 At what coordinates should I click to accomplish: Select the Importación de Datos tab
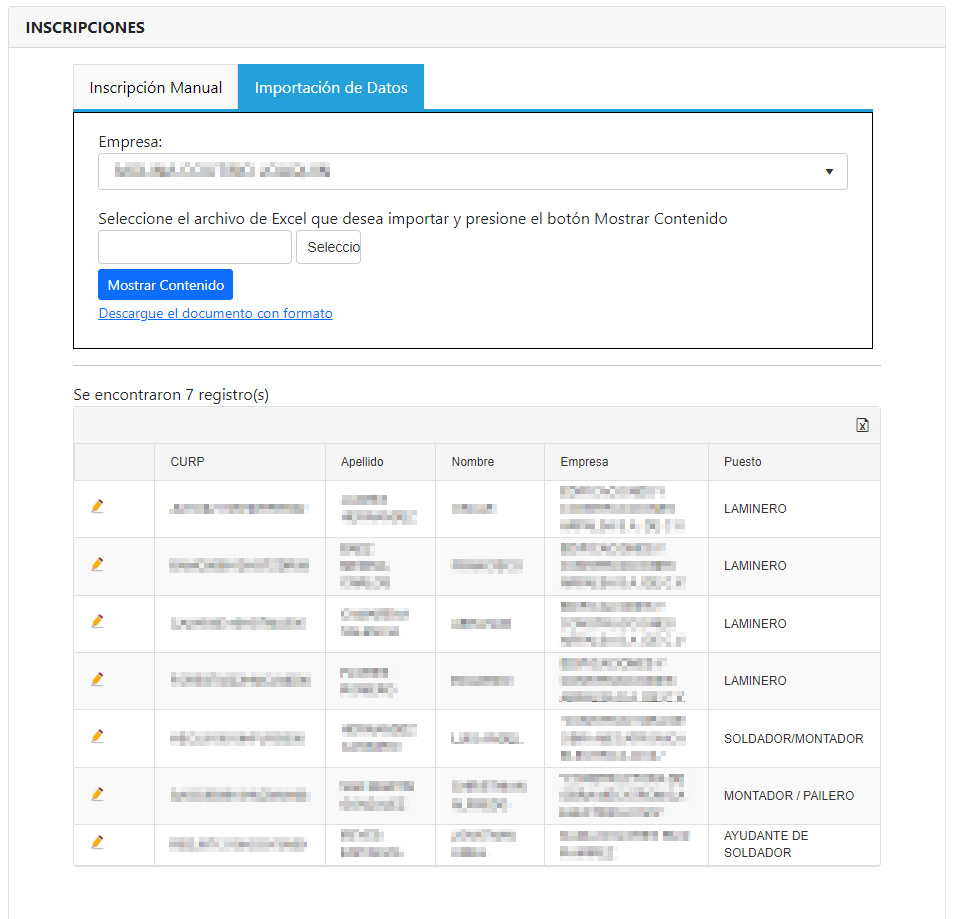tap(331, 88)
